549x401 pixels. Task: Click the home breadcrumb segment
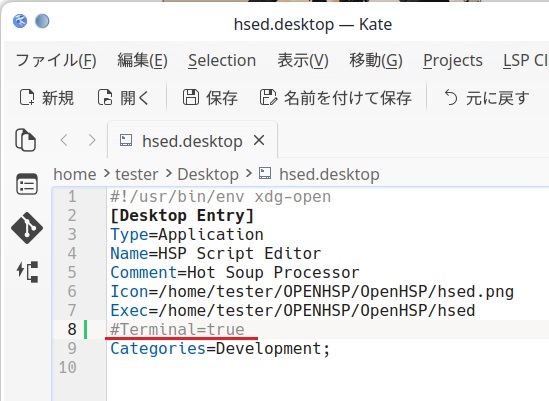coord(75,174)
